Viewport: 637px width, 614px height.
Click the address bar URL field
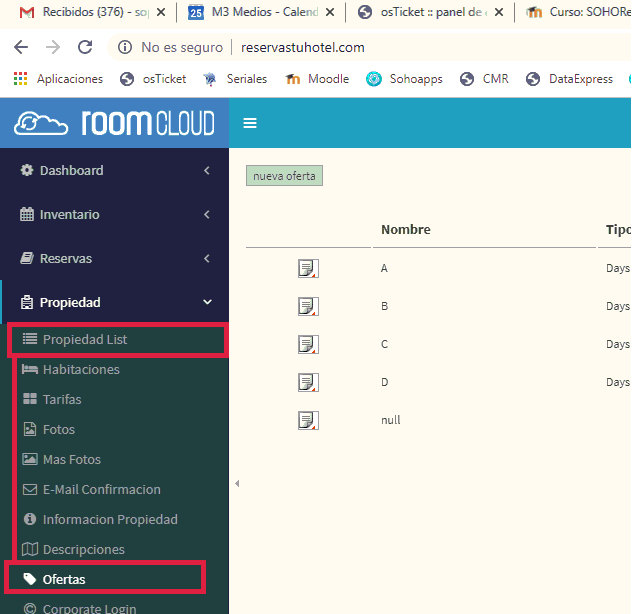300,47
